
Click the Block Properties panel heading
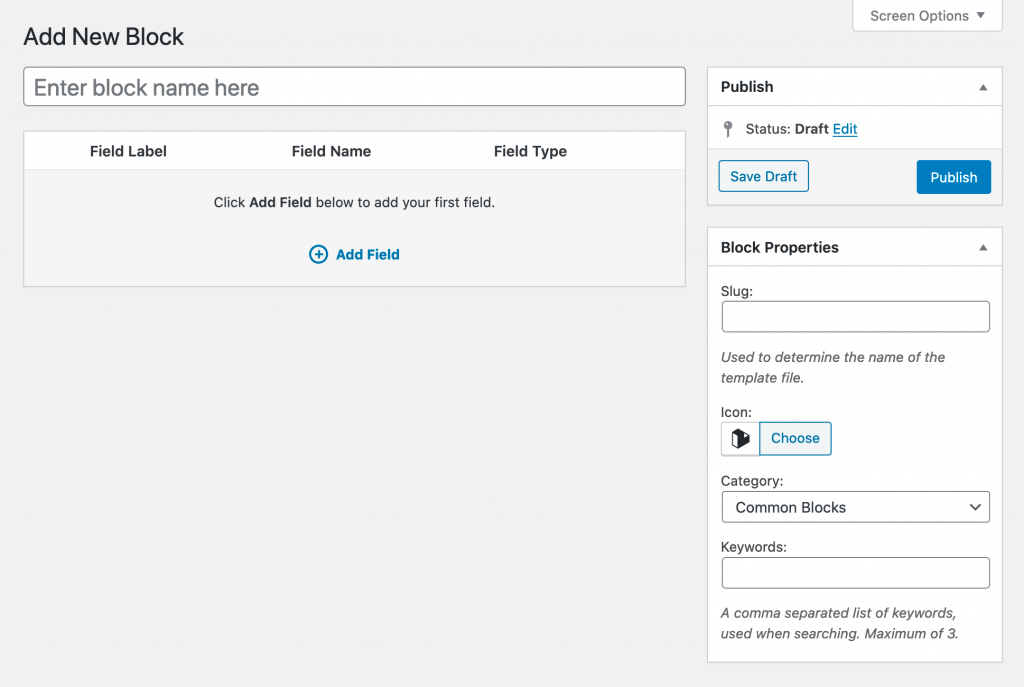[x=780, y=247]
